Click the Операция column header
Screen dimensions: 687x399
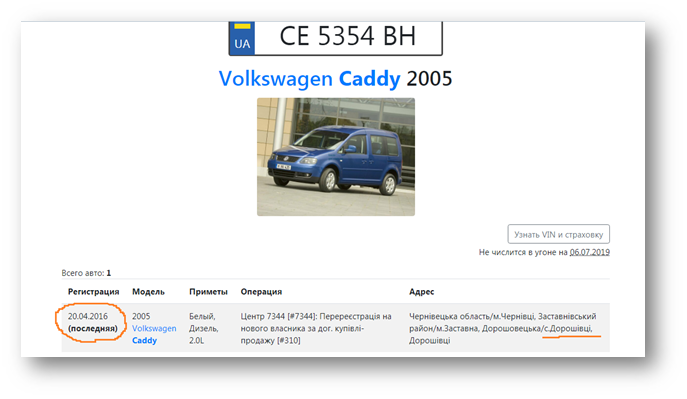(261, 292)
